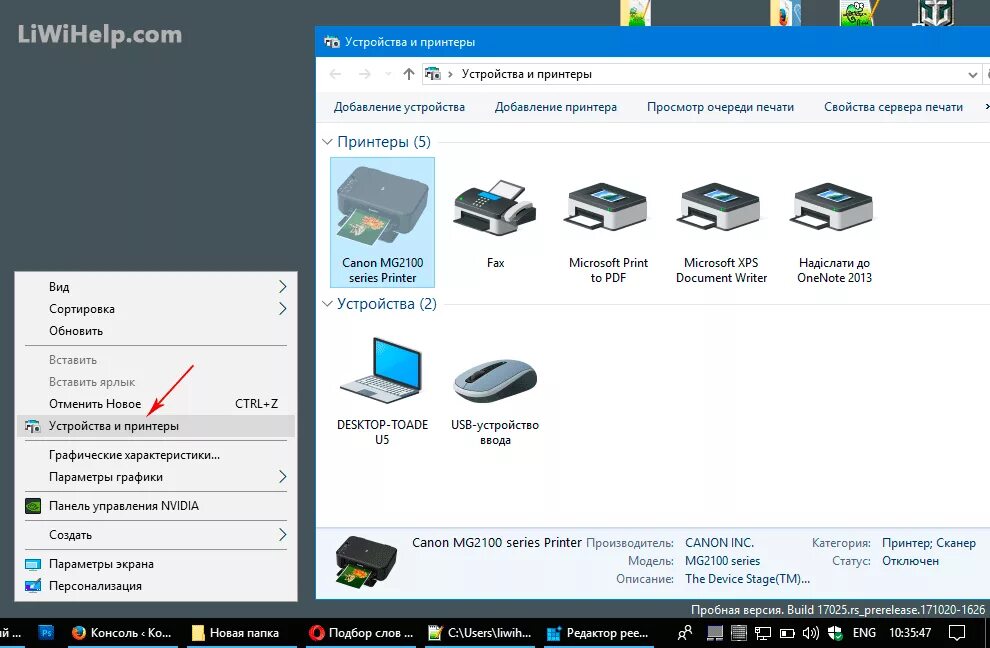Click the address bar breadcrumb chevron
Viewport: 990px width, 648px height.
tap(450, 75)
